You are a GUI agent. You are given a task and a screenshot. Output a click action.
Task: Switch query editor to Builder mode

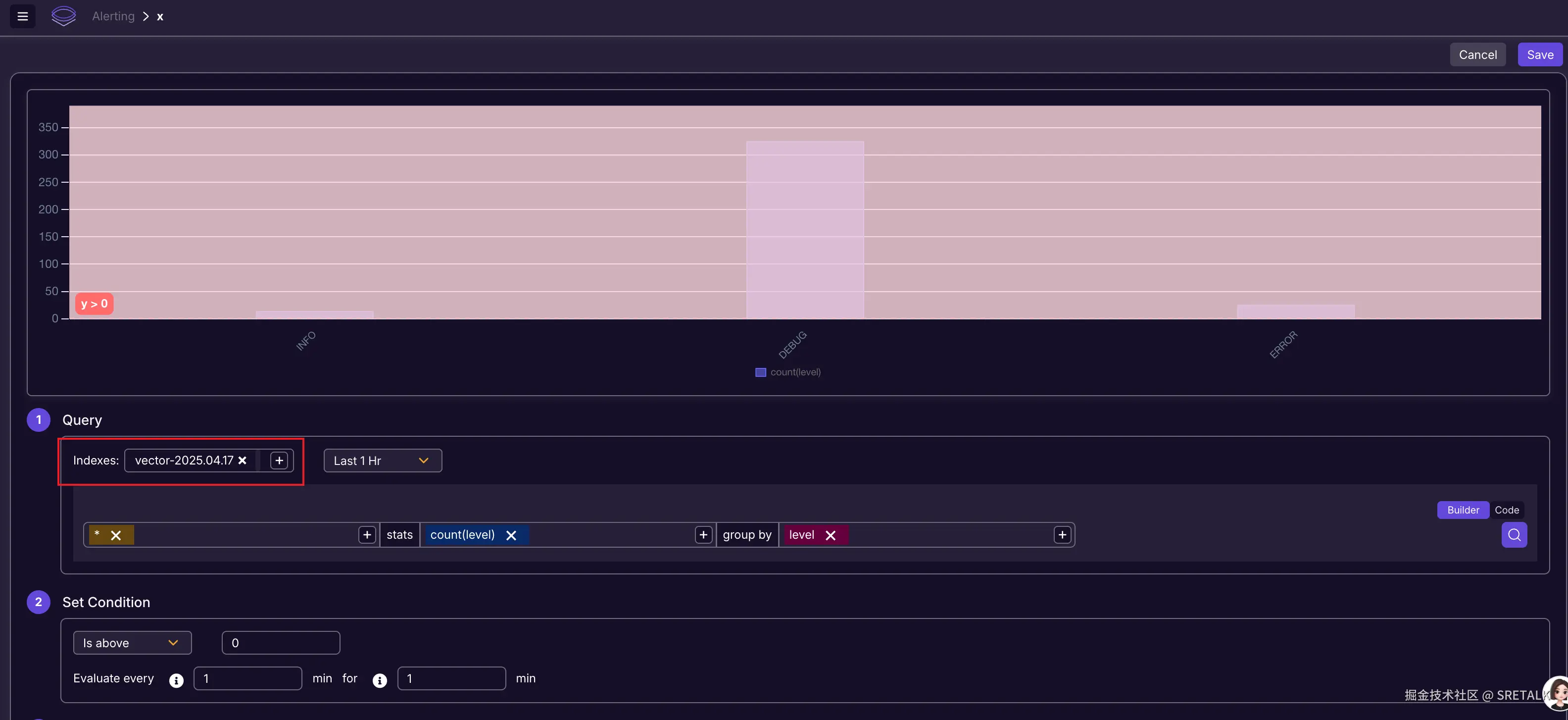click(x=1463, y=510)
